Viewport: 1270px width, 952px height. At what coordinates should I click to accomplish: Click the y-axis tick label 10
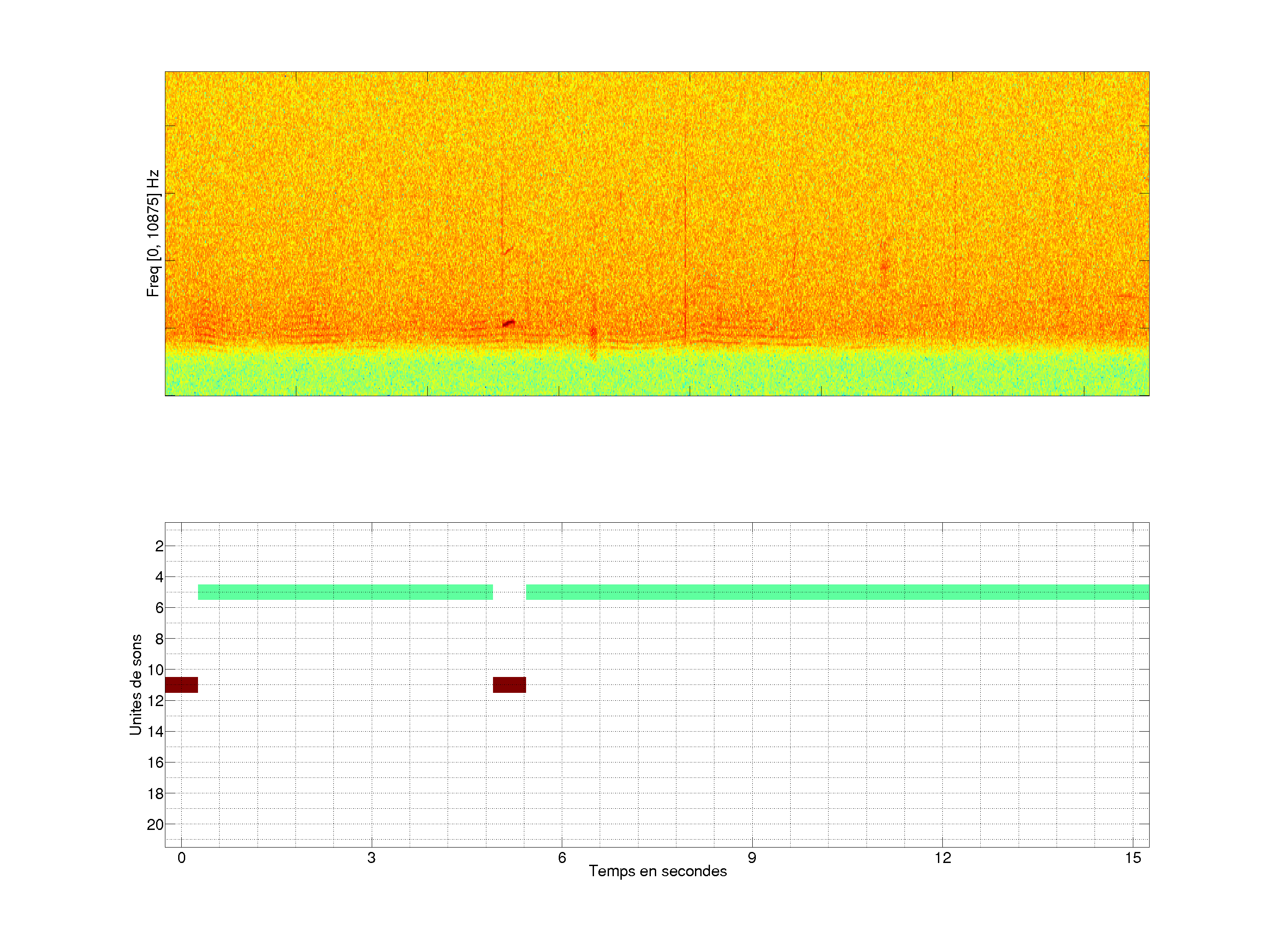[155, 669]
